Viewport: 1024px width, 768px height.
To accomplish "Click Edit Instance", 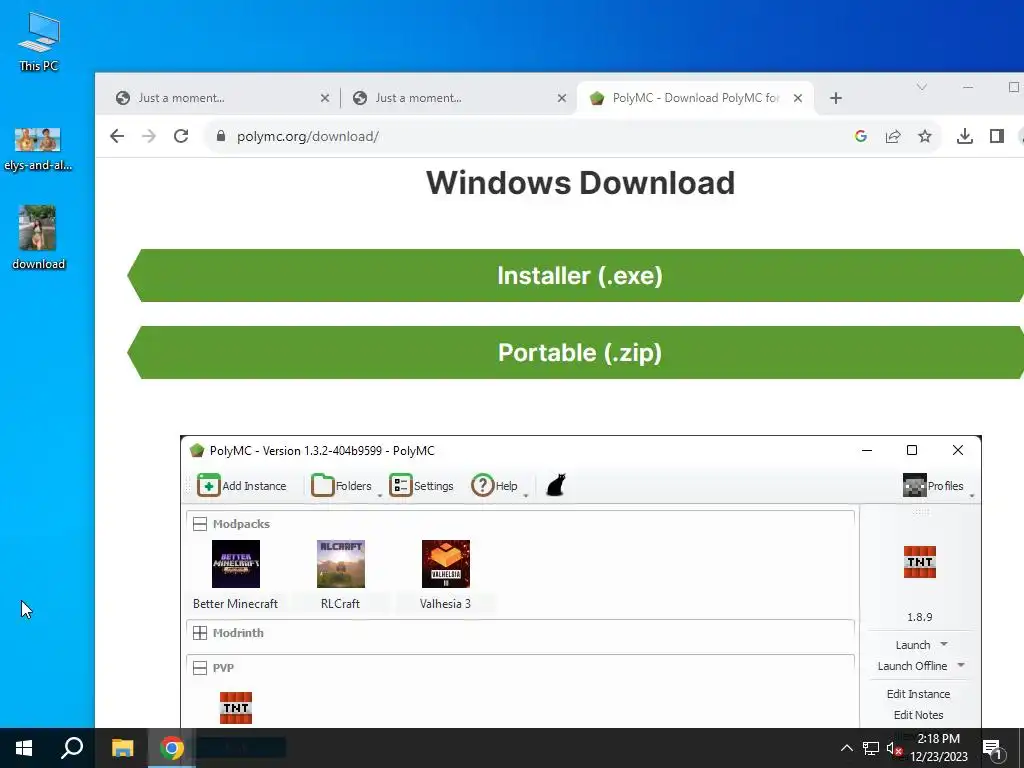I will (x=918, y=694).
